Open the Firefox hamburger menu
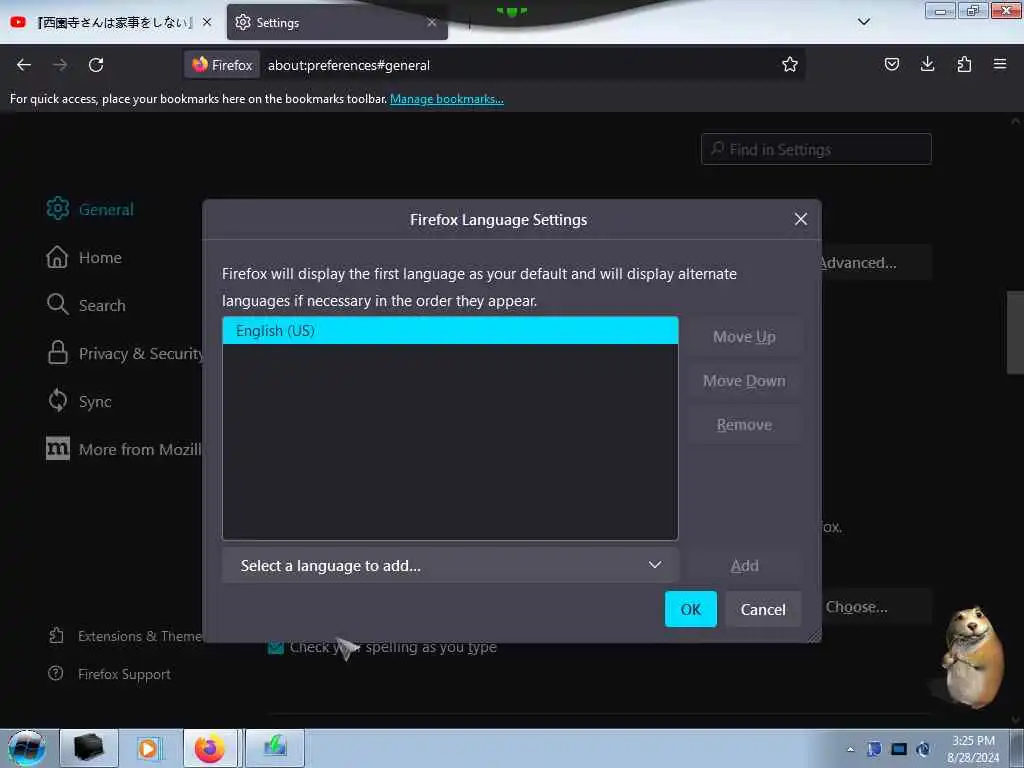Viewport: 1024px width, 768px height. (x=999, y=64)
